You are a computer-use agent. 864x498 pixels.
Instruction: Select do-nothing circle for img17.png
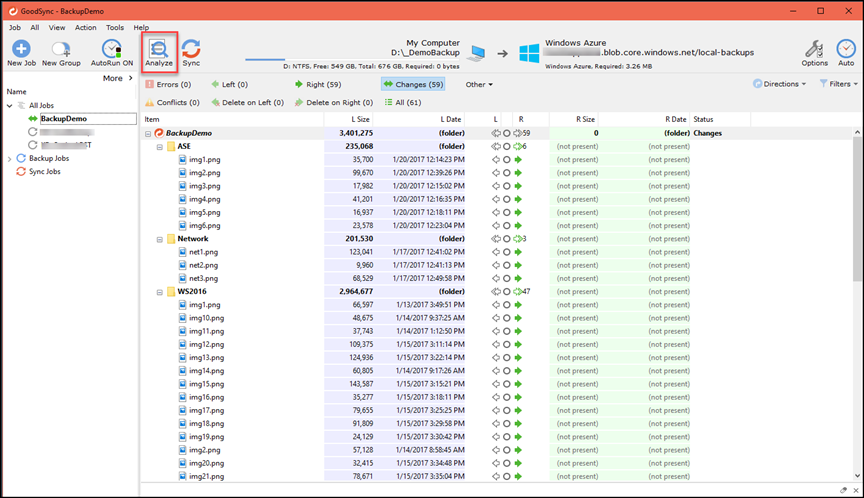507,410
